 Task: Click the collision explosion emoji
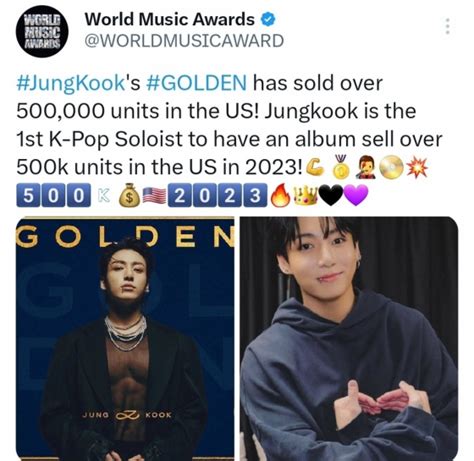click(x=416, y=166)
